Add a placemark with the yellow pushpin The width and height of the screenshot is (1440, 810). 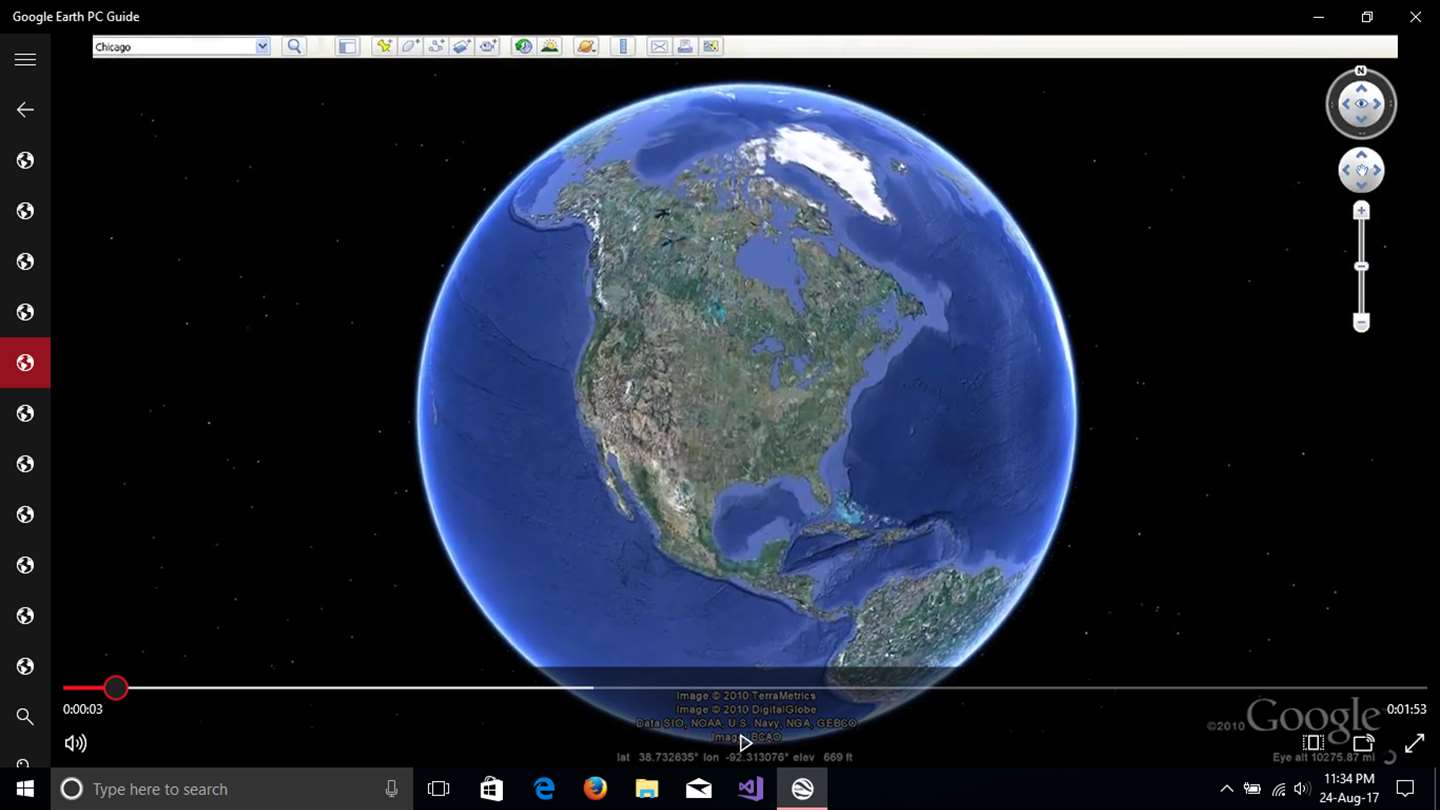[384, 46]
